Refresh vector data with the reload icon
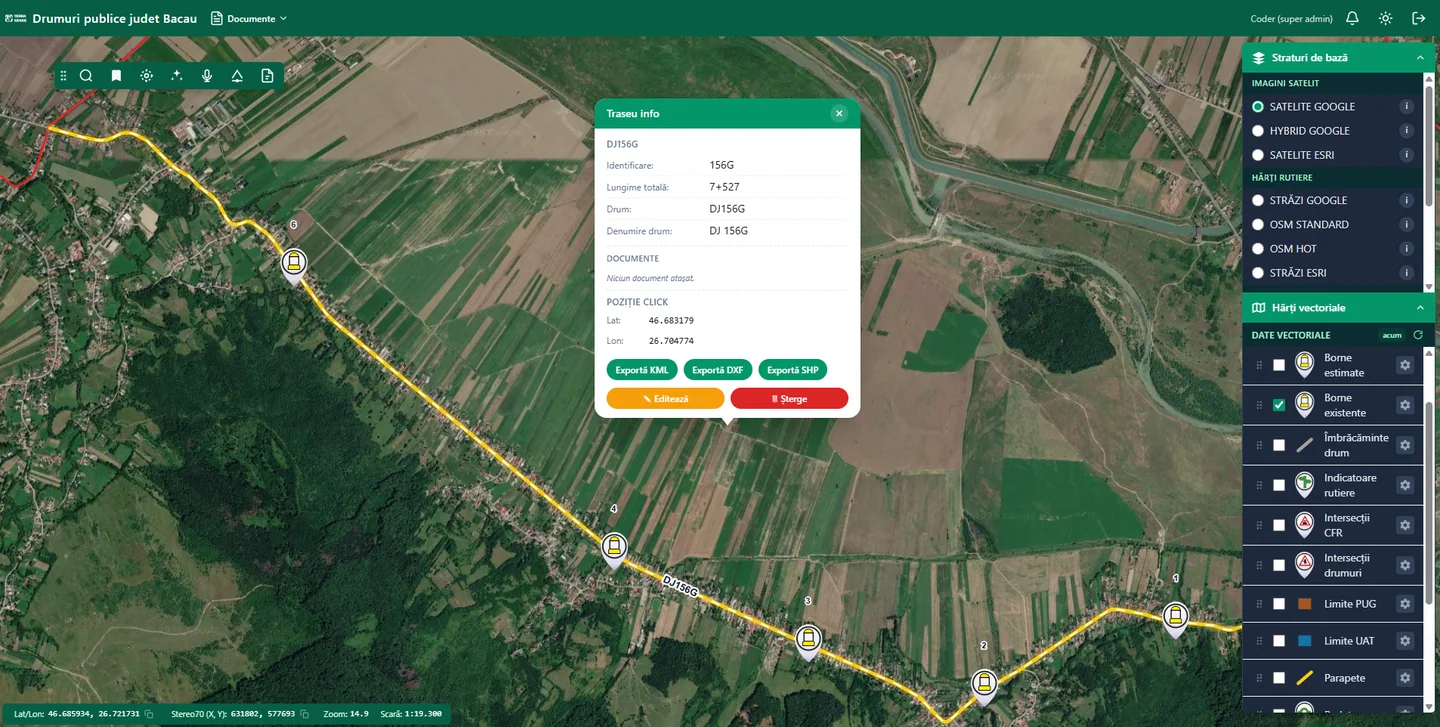 (1418, 335)
